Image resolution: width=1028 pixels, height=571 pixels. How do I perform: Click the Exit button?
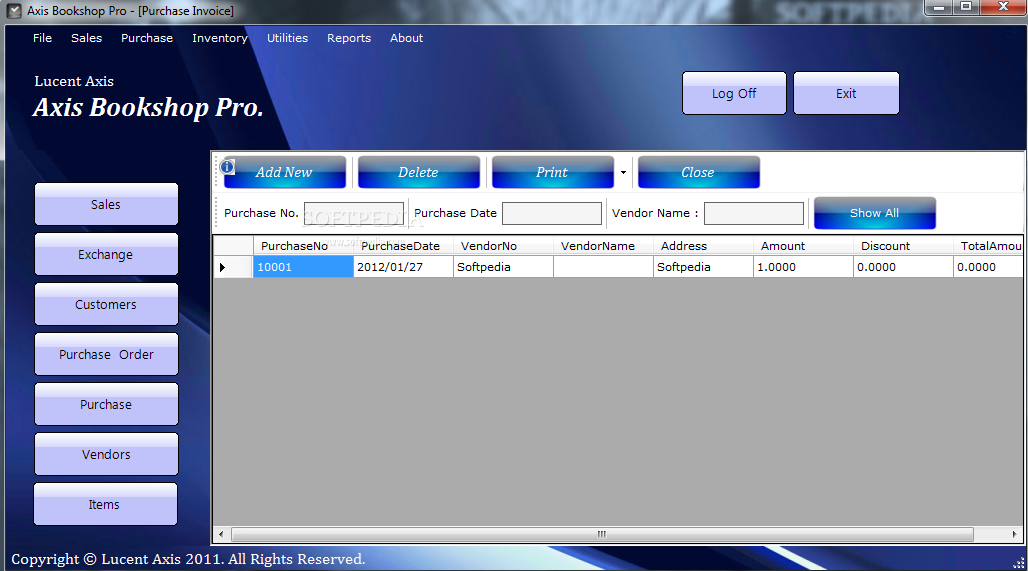(x=846, y=93)
